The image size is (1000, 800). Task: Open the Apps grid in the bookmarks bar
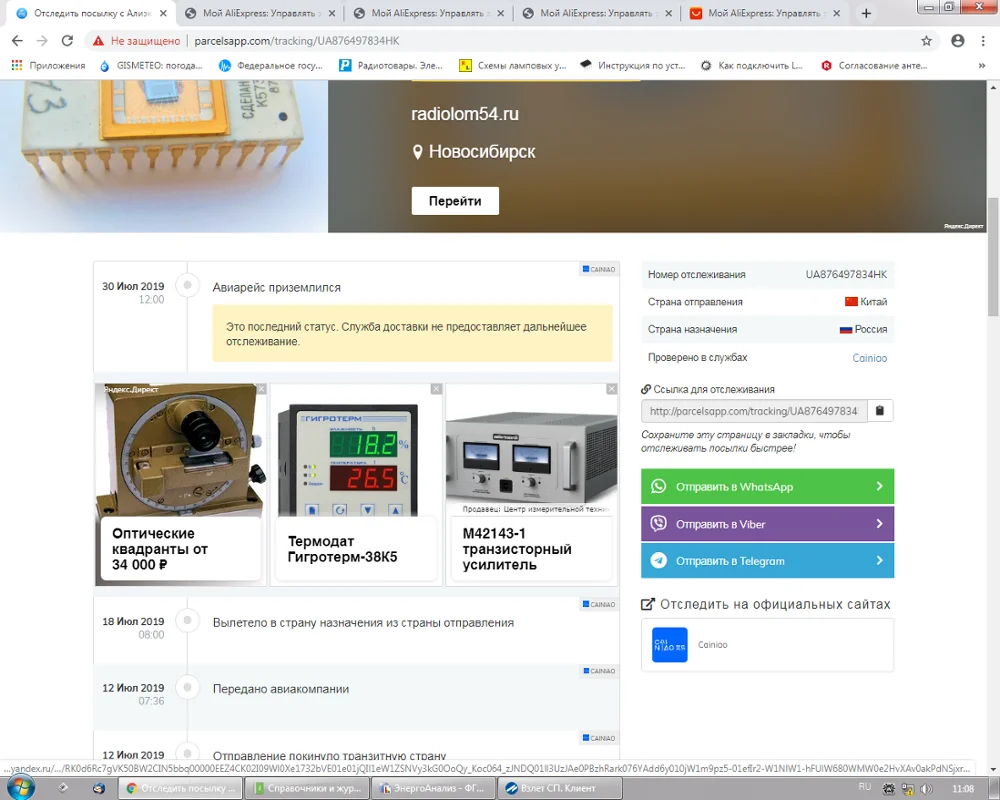click(17, 65)
